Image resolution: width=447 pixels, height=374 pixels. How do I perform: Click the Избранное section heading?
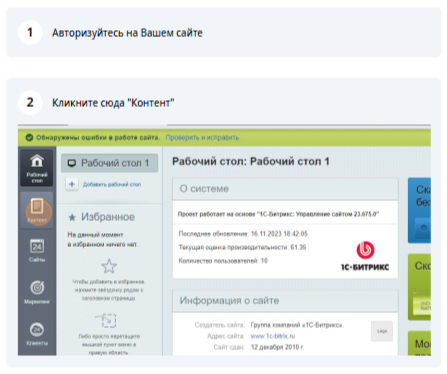tap(108, 217)
